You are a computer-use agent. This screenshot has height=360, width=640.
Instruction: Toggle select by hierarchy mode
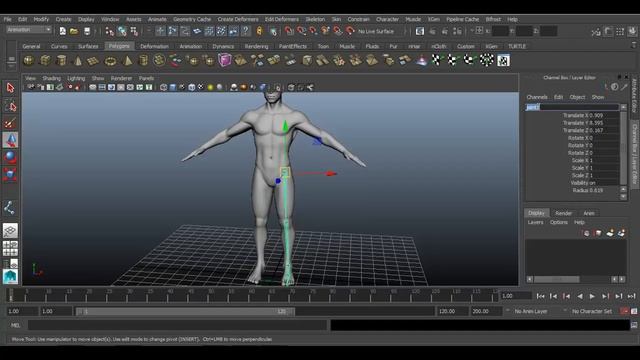click(110, 31)
